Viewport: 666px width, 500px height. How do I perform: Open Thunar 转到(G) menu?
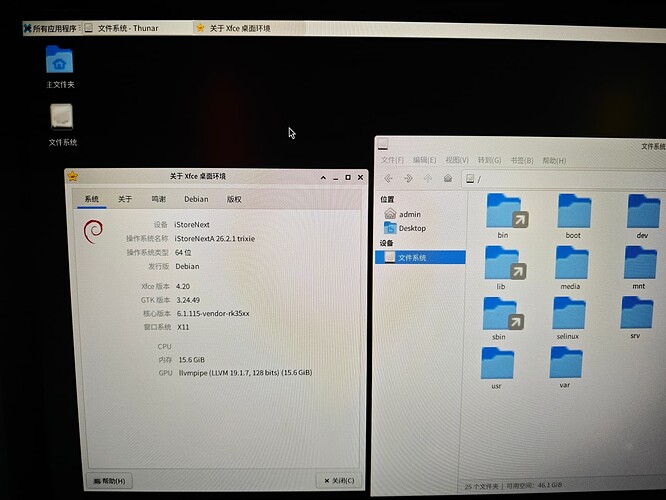pos(489,160)
